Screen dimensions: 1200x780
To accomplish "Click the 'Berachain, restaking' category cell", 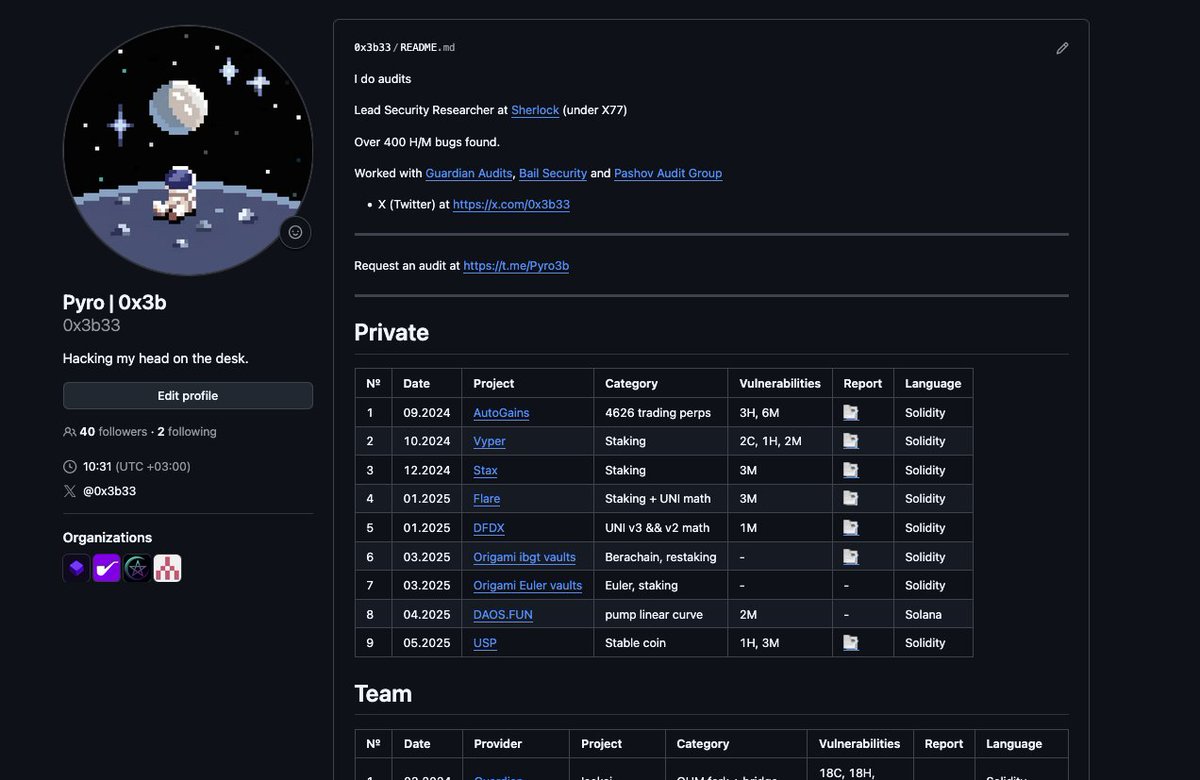I will point(661,557).
